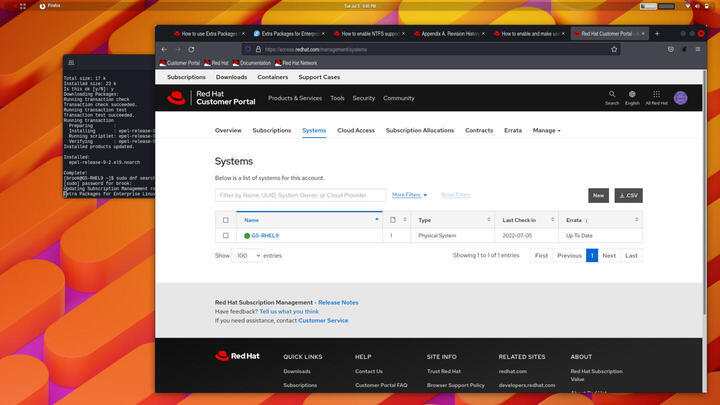Screen dimensions: 720x405
Task: Open the Manage dropdown menu
Action: (x=546, y=130)
